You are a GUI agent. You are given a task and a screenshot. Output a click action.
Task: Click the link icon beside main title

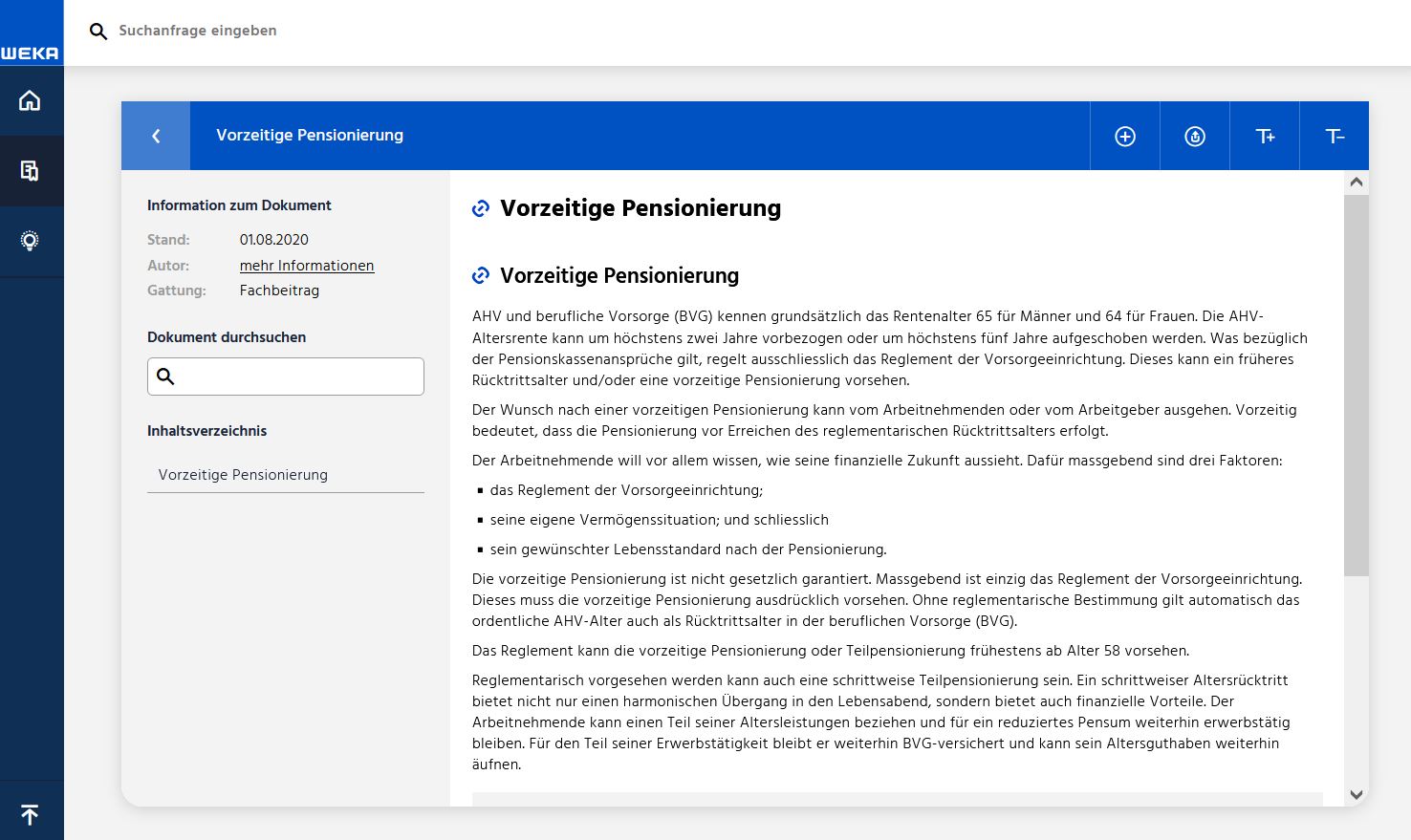click(x=481, y=209)
